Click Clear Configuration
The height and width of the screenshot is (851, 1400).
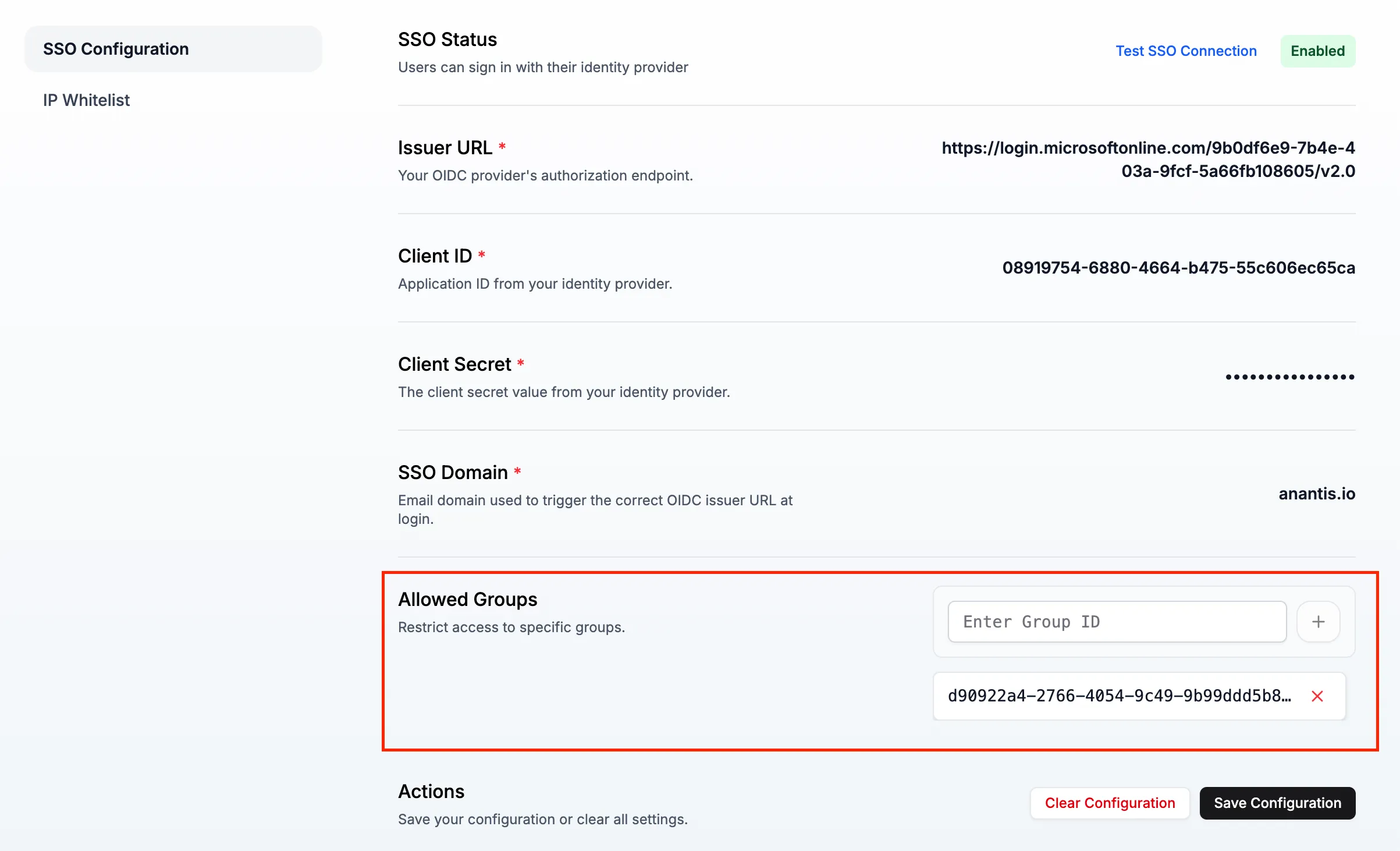tap(1109, 803)
